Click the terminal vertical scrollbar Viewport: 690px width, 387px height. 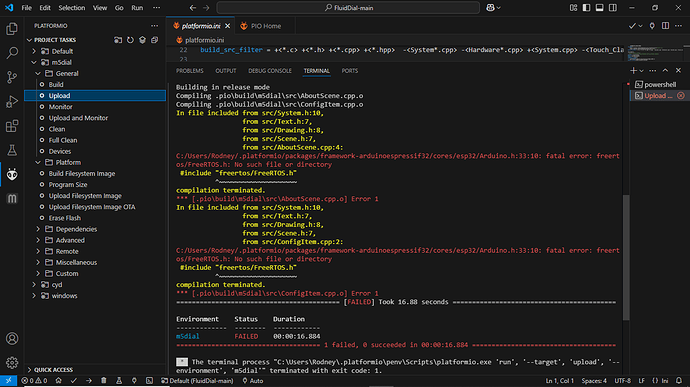click(x=626, y=258)
